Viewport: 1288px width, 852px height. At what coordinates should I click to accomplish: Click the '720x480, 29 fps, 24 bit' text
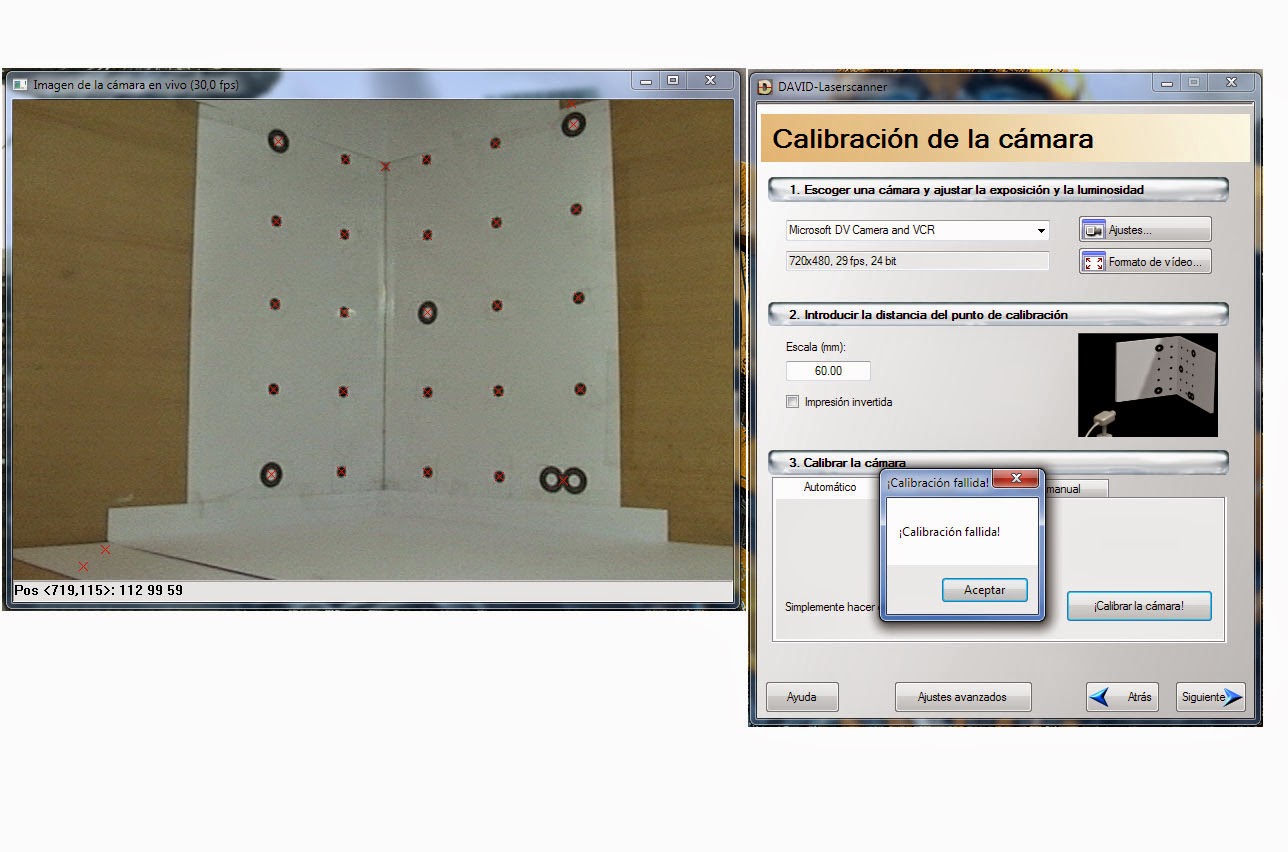point(843,260)
